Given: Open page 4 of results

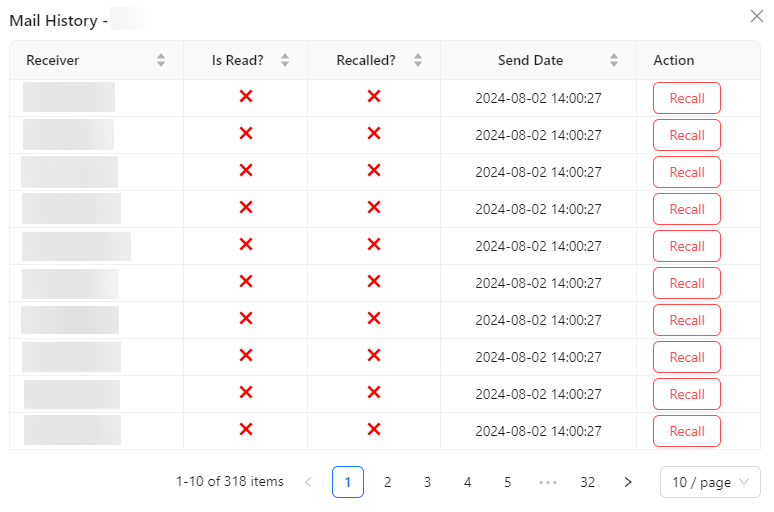Looking at the screenshot, I should coord(467,482).
